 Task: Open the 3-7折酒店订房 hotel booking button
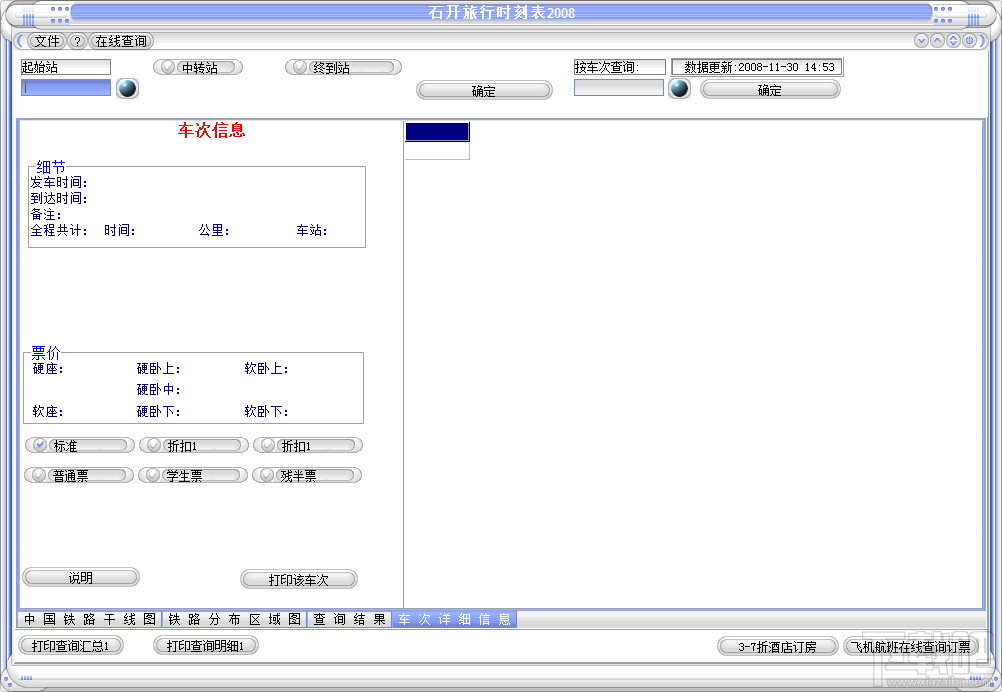pos(777,647)
